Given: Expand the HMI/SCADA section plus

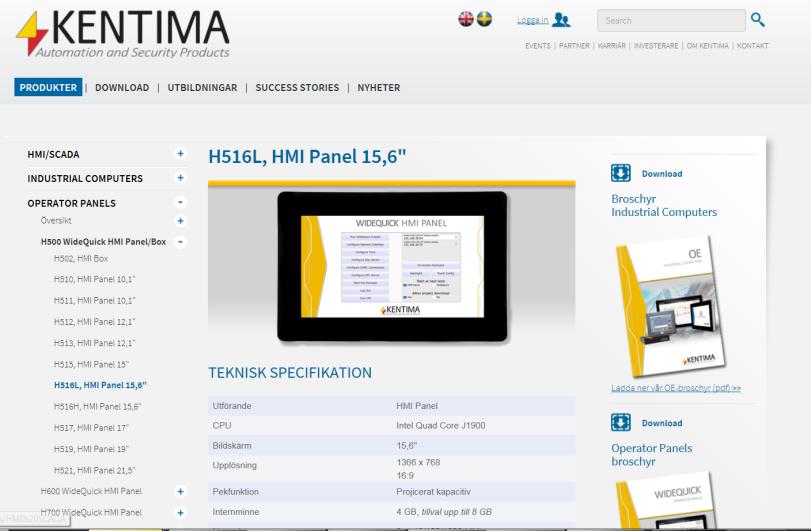Looking at the screenshot, I should point(180,154).
